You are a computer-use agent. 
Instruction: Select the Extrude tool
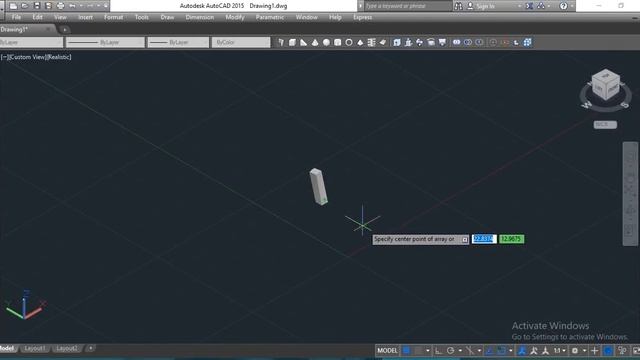coord(397,42)
